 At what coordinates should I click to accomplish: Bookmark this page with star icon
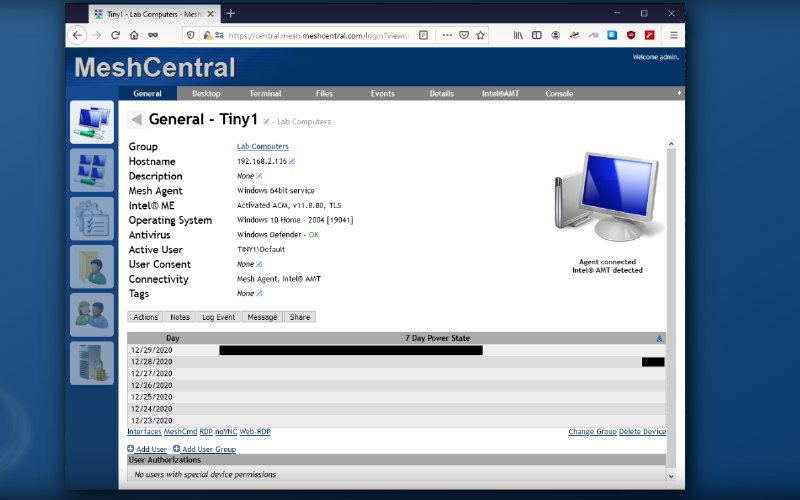click(x=480, y=35)
